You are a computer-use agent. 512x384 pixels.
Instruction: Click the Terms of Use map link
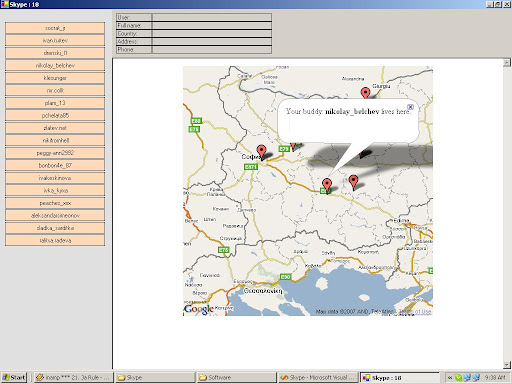[415, 312]
